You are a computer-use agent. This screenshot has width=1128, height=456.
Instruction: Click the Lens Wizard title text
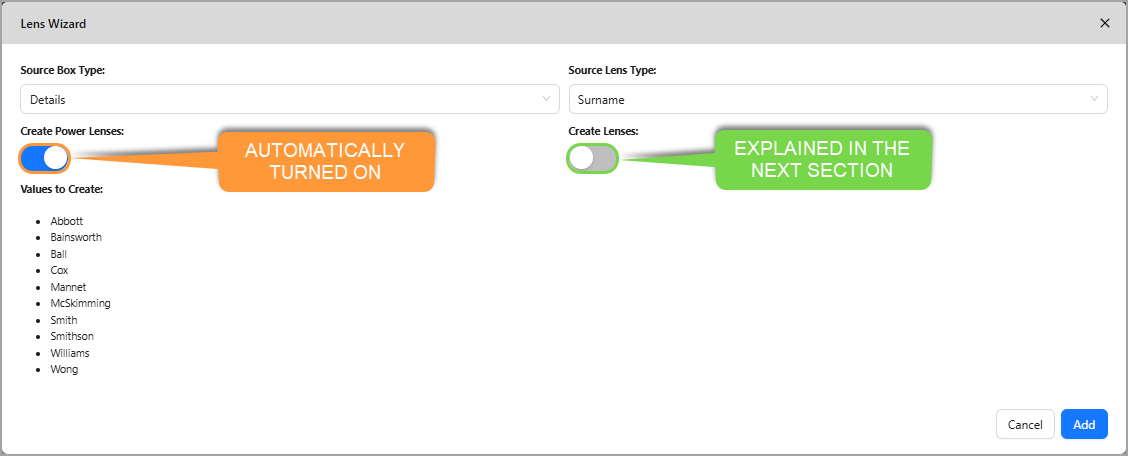point(52,23)
